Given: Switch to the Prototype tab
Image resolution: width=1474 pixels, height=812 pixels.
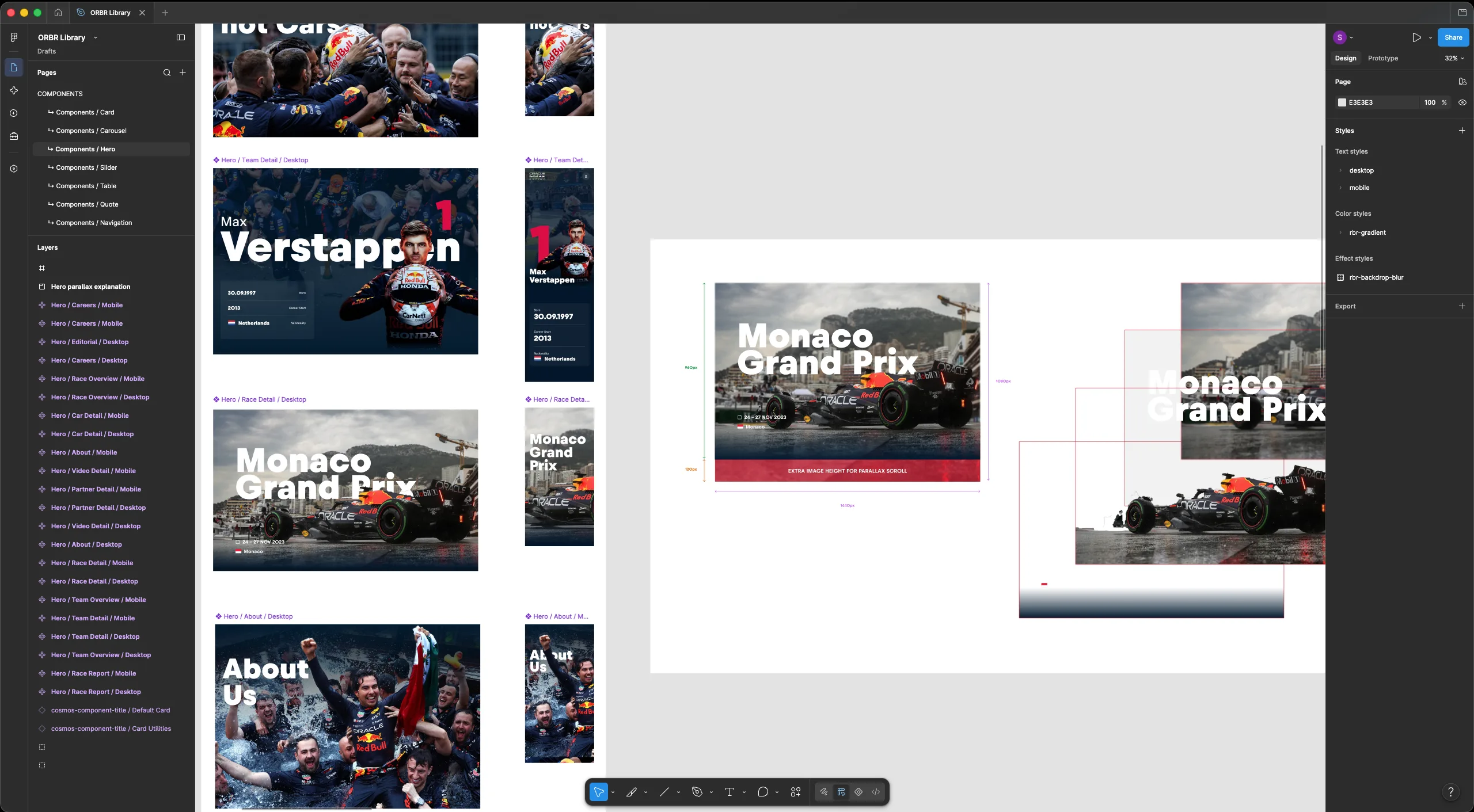Looking at the screenshot, I should click(1382, 58).
